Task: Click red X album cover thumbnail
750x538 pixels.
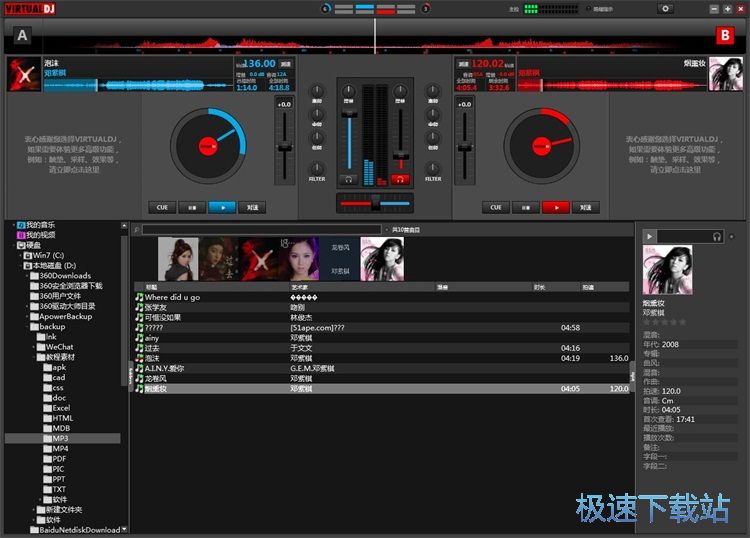Action: (259, 259)
